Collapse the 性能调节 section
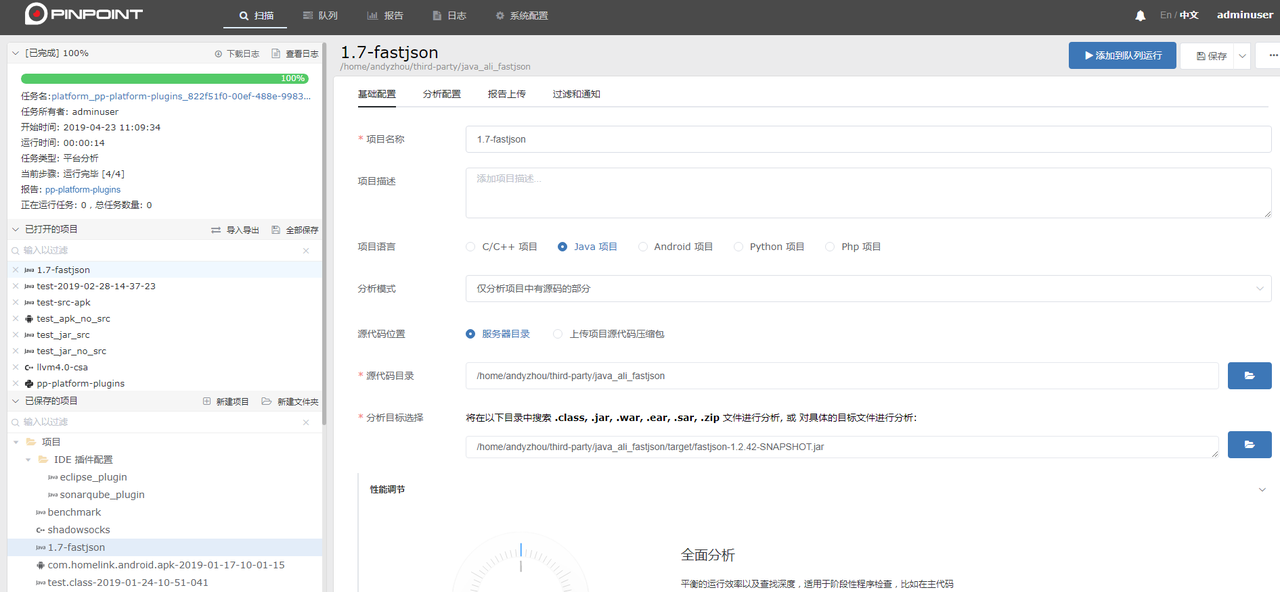Screen dimensions: 1280x592 (1261, 490)
